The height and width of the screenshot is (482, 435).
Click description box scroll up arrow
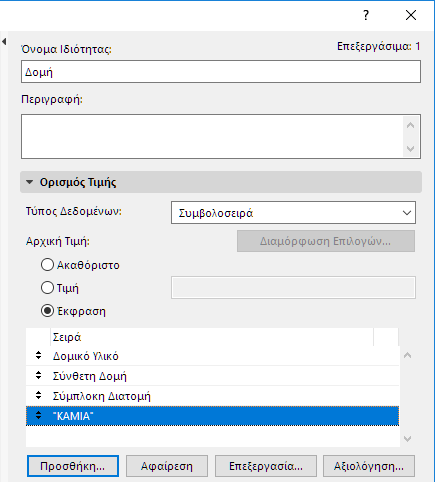coord(410,126)
